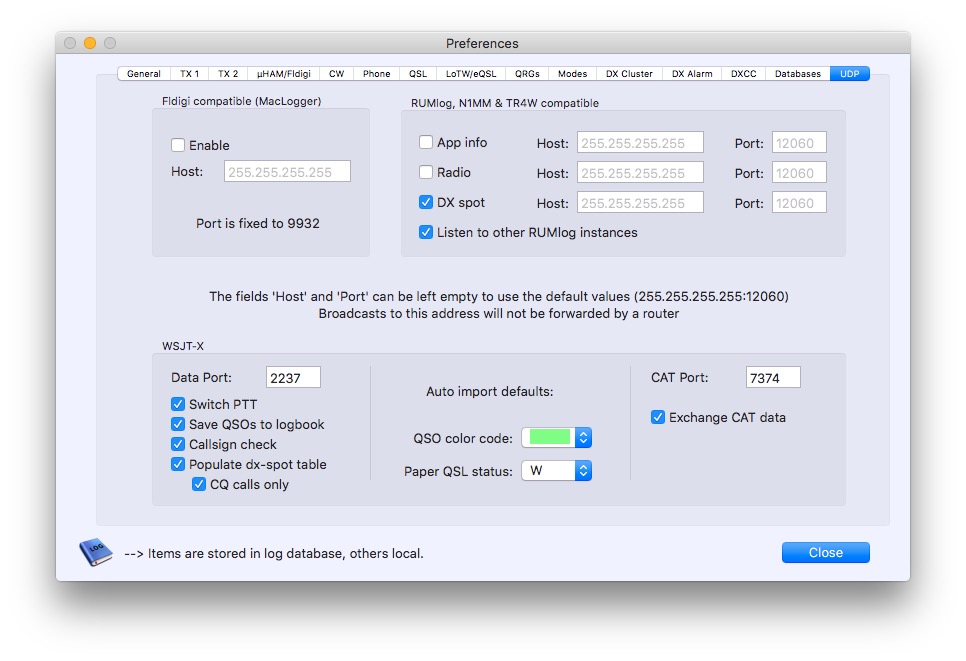966x661 pixels.
Task: Click the green QSO color swatch
Action: coord(549,438)
